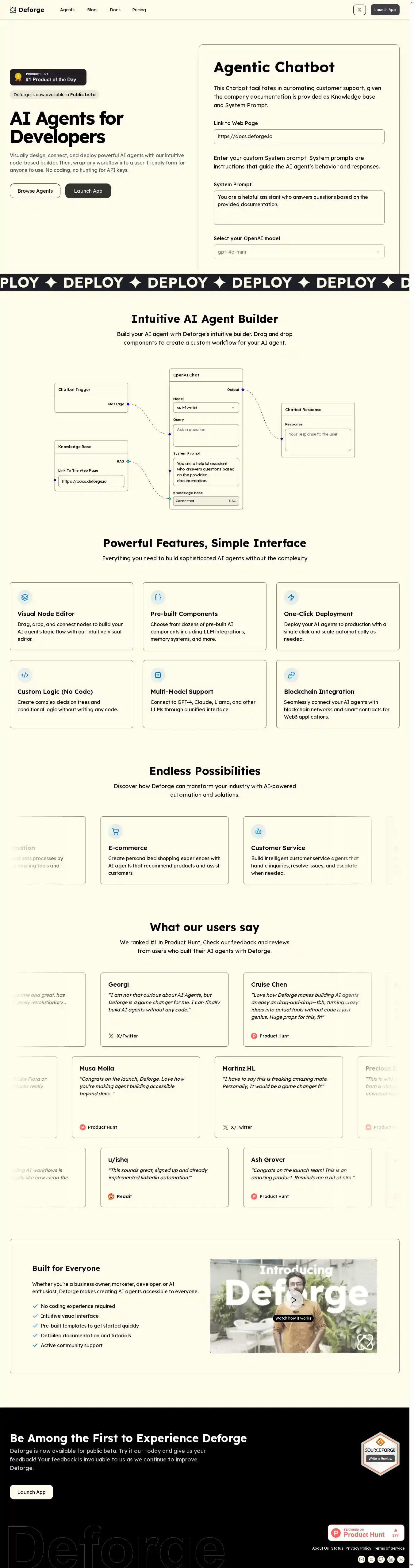Click the Browse Agents button
The image size is (414, 1568).
[x=35, y=191]
